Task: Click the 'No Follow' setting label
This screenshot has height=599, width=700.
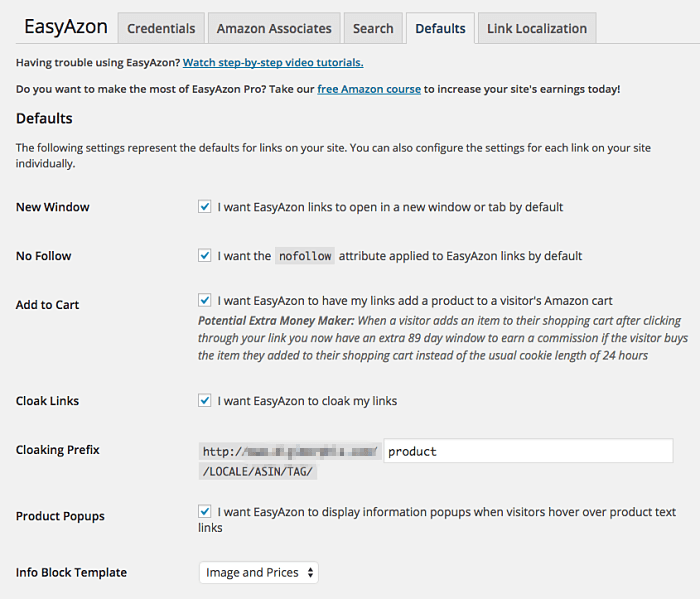Action: pyautogui.click(x=44, y=256)
